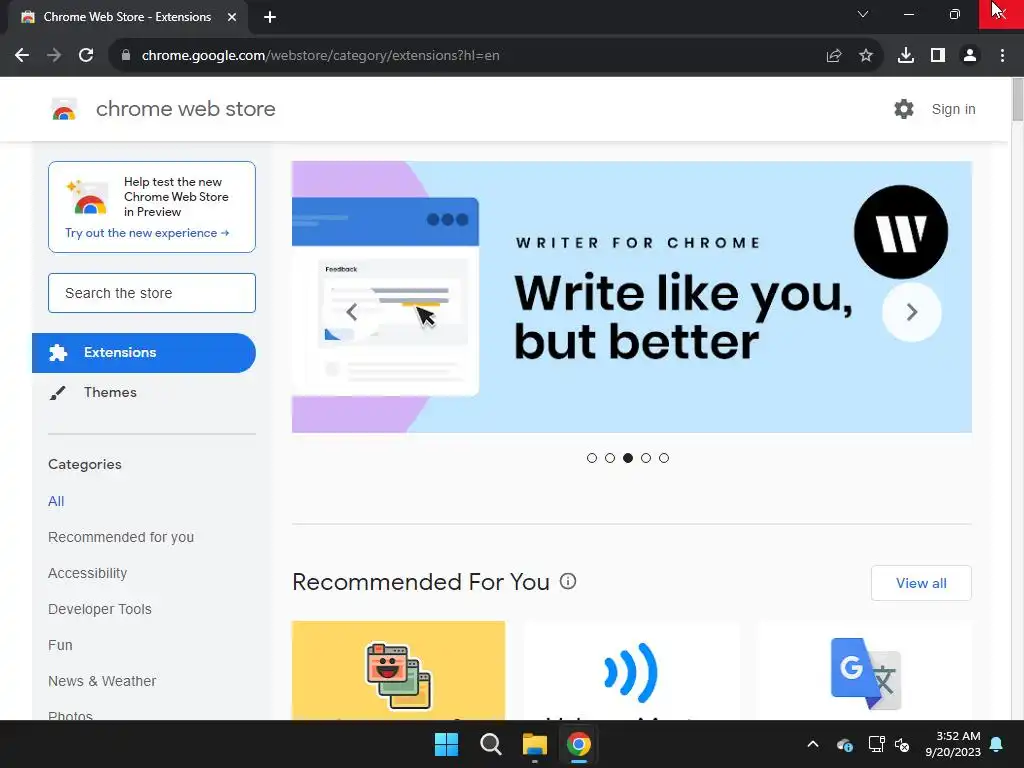
Task: Open the Google Translate extension card
Action: click(x=865, y=671)
